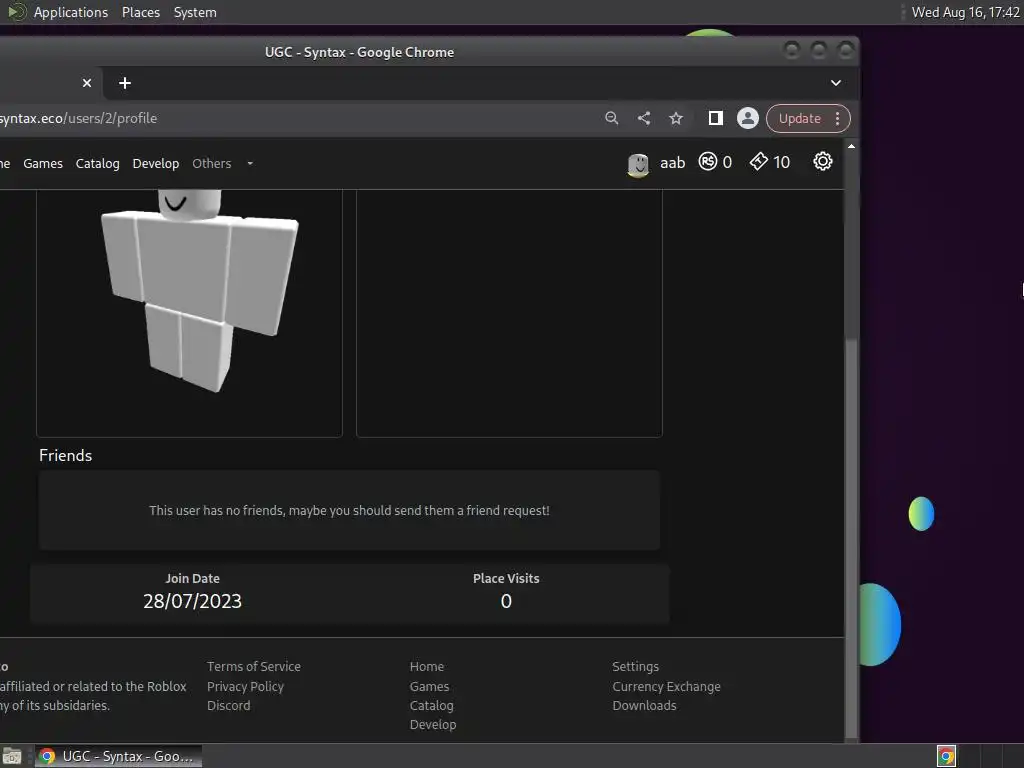1024x768 pixels.
Task: Close the current Chrome tab
Action: click(87, 83)
